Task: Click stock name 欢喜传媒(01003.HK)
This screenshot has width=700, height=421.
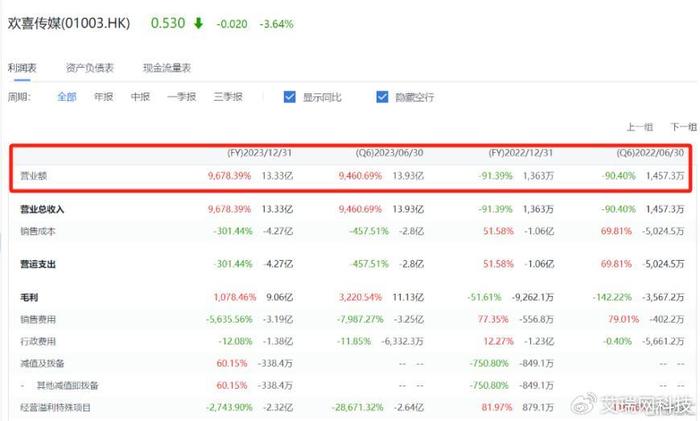Action: tap(69, 23)
